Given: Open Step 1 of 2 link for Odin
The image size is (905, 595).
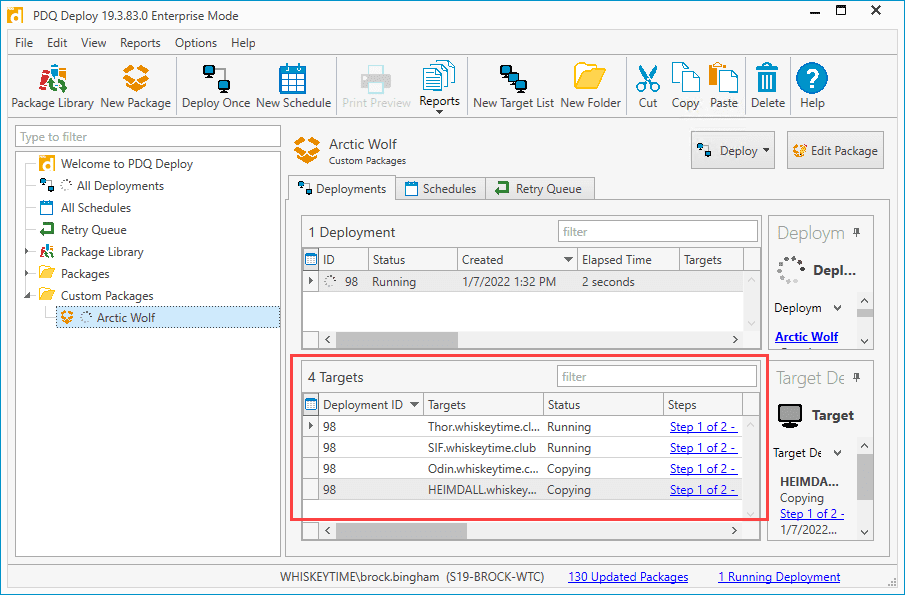Looking at the screenshot, I should pyautogui.click(x=703, y=469).
